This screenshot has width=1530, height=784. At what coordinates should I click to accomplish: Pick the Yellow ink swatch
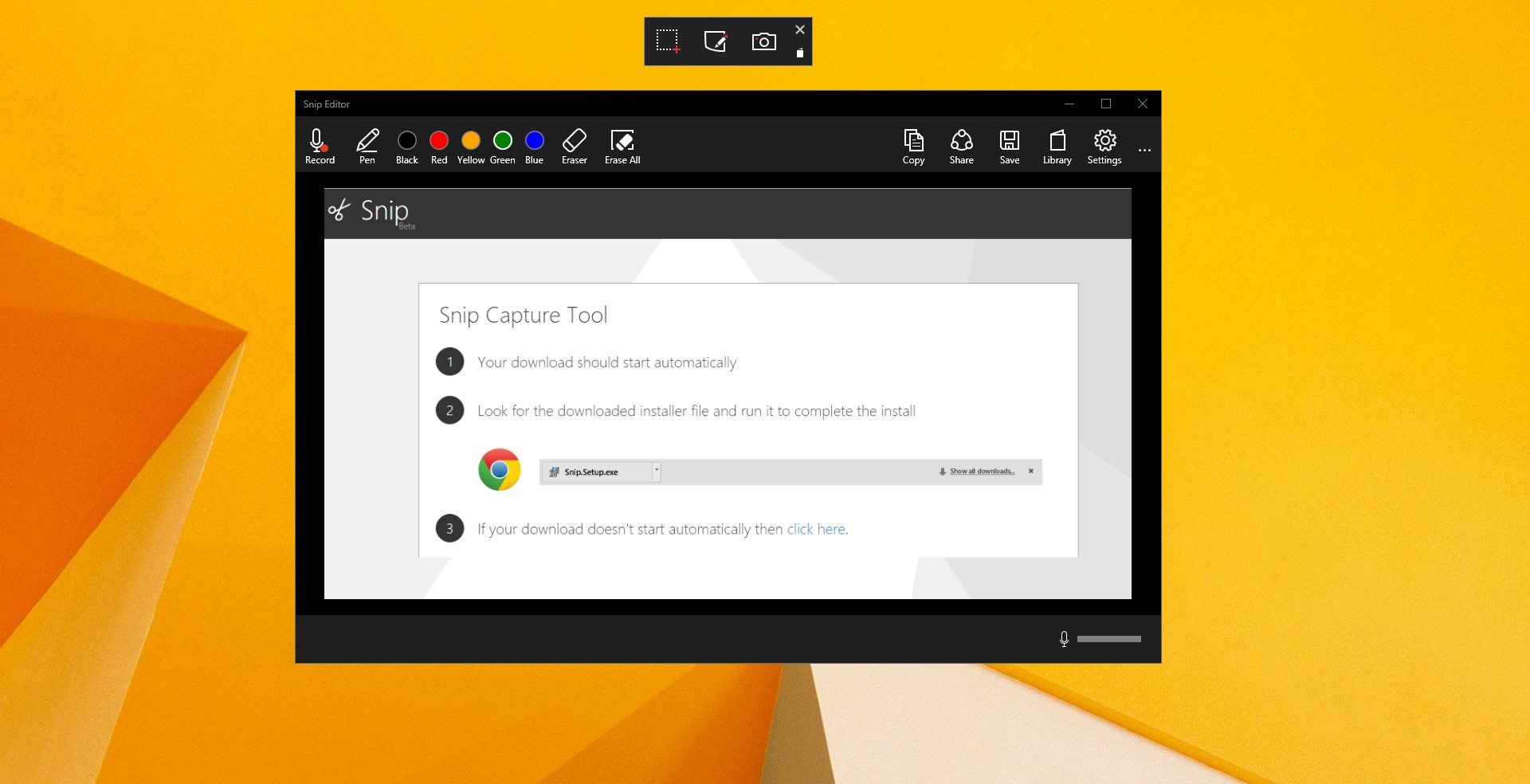(x=471, y=147)
